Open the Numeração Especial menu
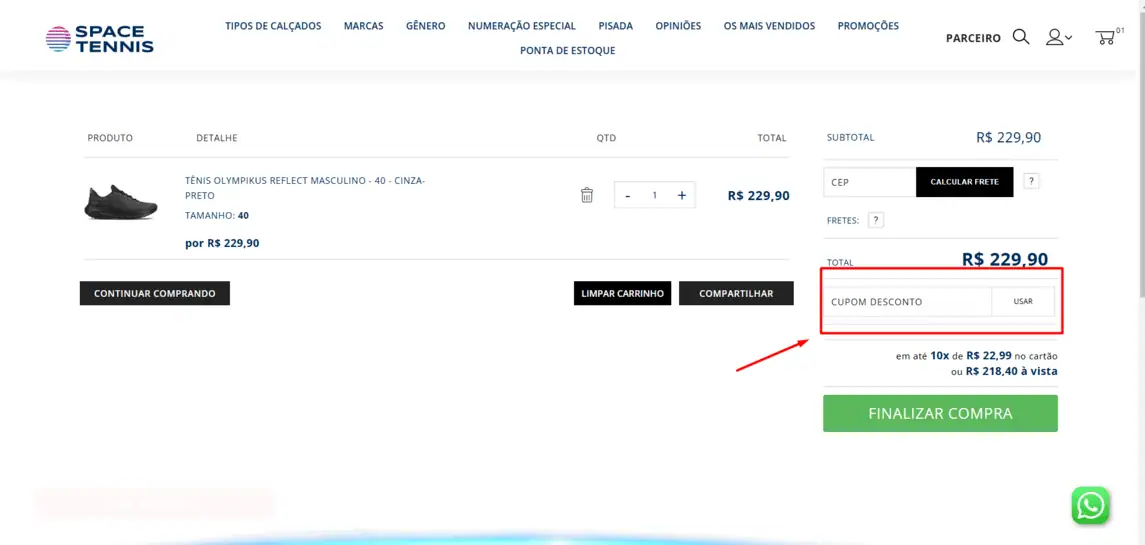1145x545 pixels. click(522, 26)
